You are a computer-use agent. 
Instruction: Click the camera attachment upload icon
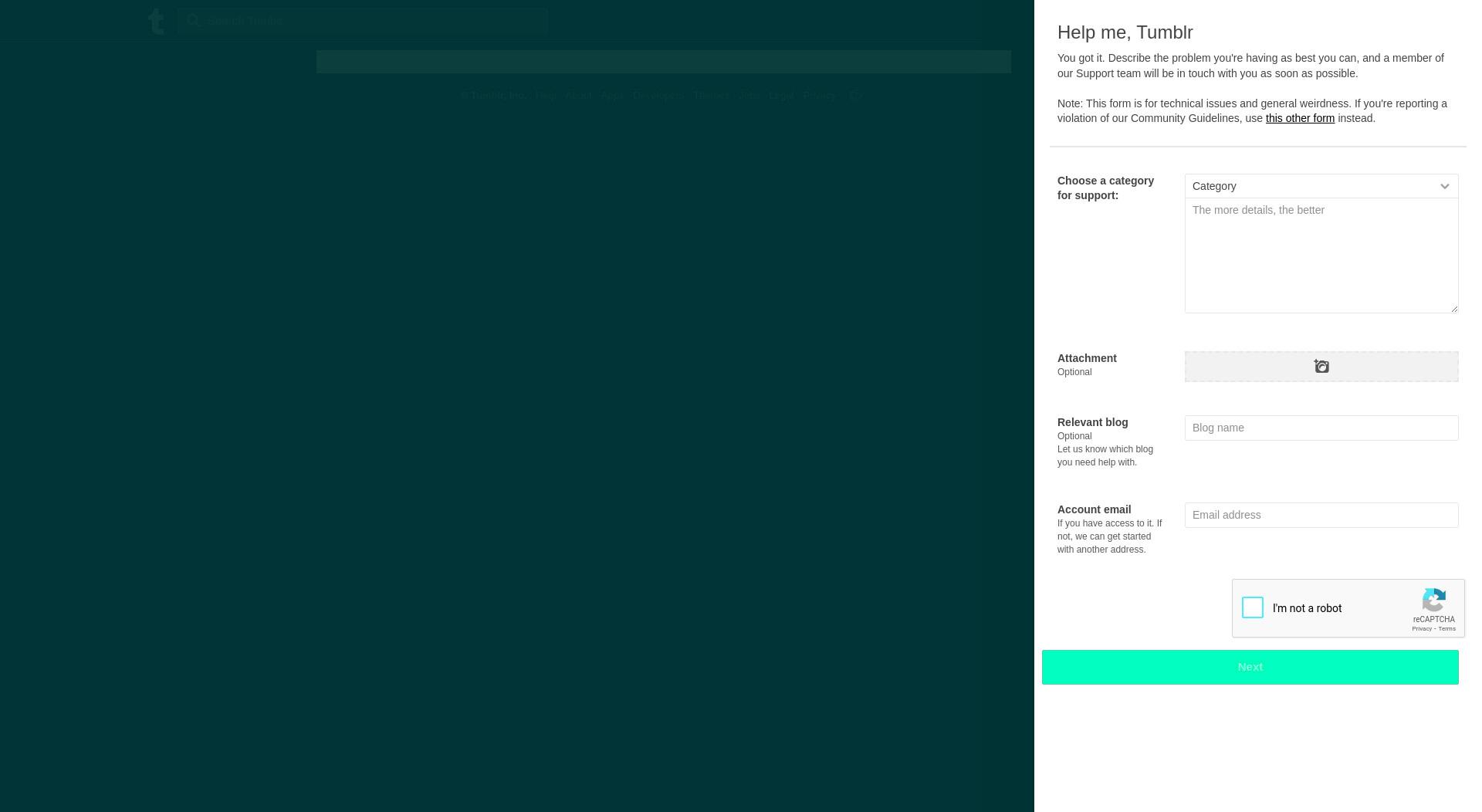tap(1321, 367)
